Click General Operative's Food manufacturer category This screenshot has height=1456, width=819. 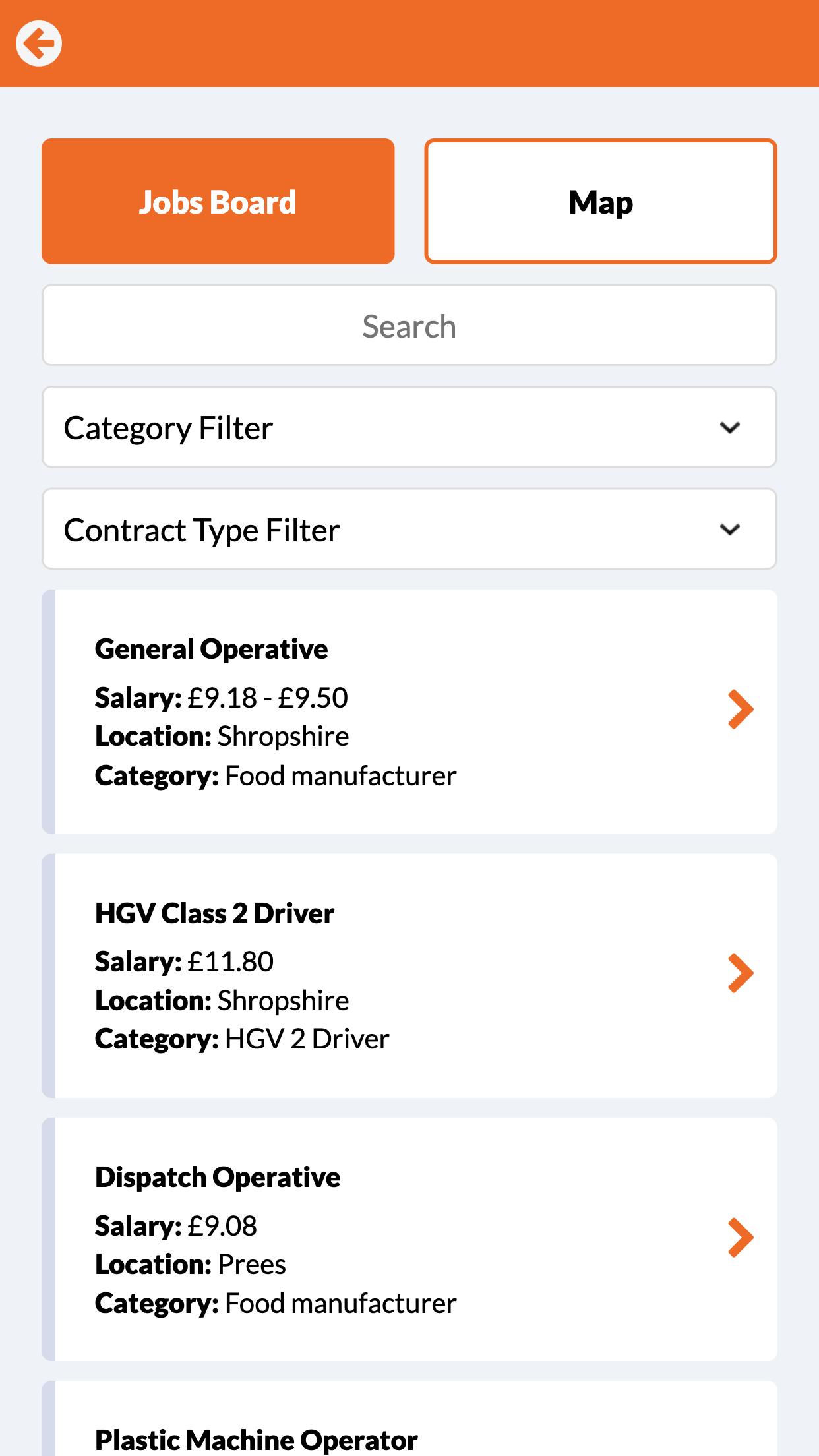coord(340,775)
